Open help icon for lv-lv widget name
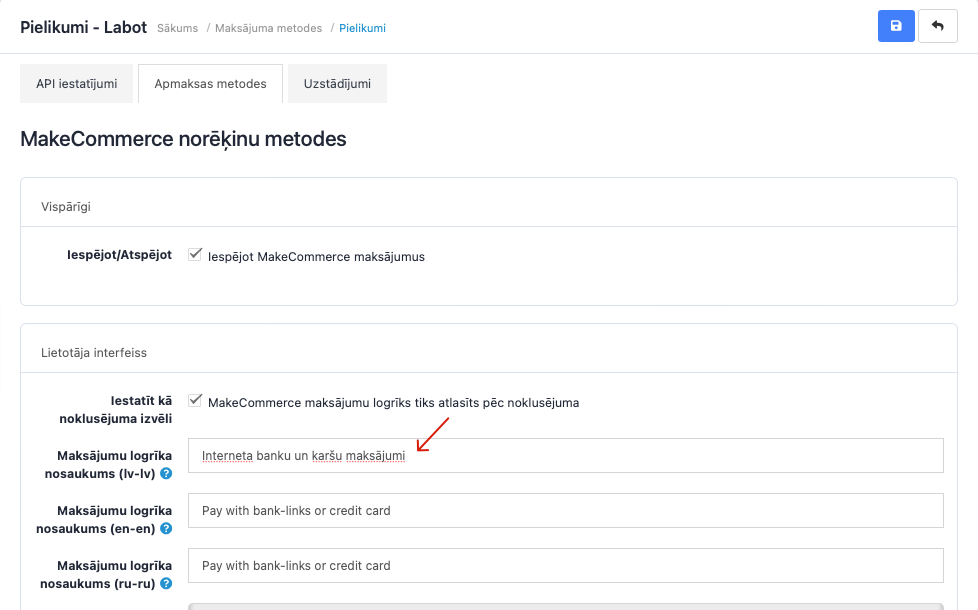 (166, 473)
